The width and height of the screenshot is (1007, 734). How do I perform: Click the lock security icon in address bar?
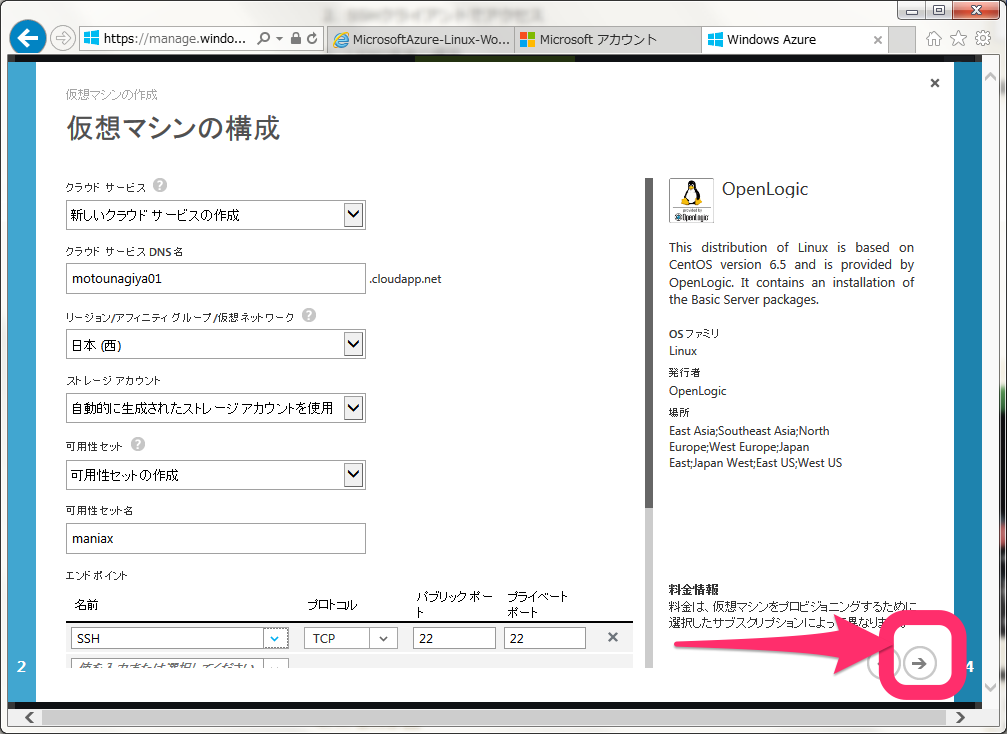pos(296,39)
